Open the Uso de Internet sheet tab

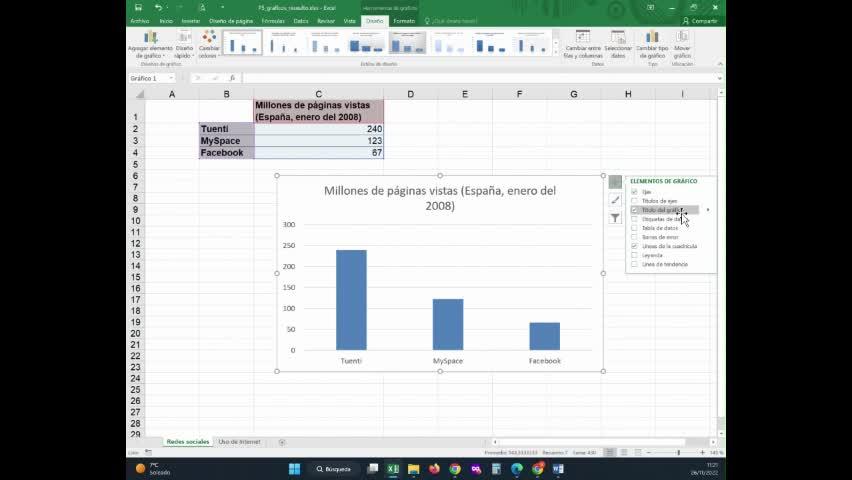(239, 441)
